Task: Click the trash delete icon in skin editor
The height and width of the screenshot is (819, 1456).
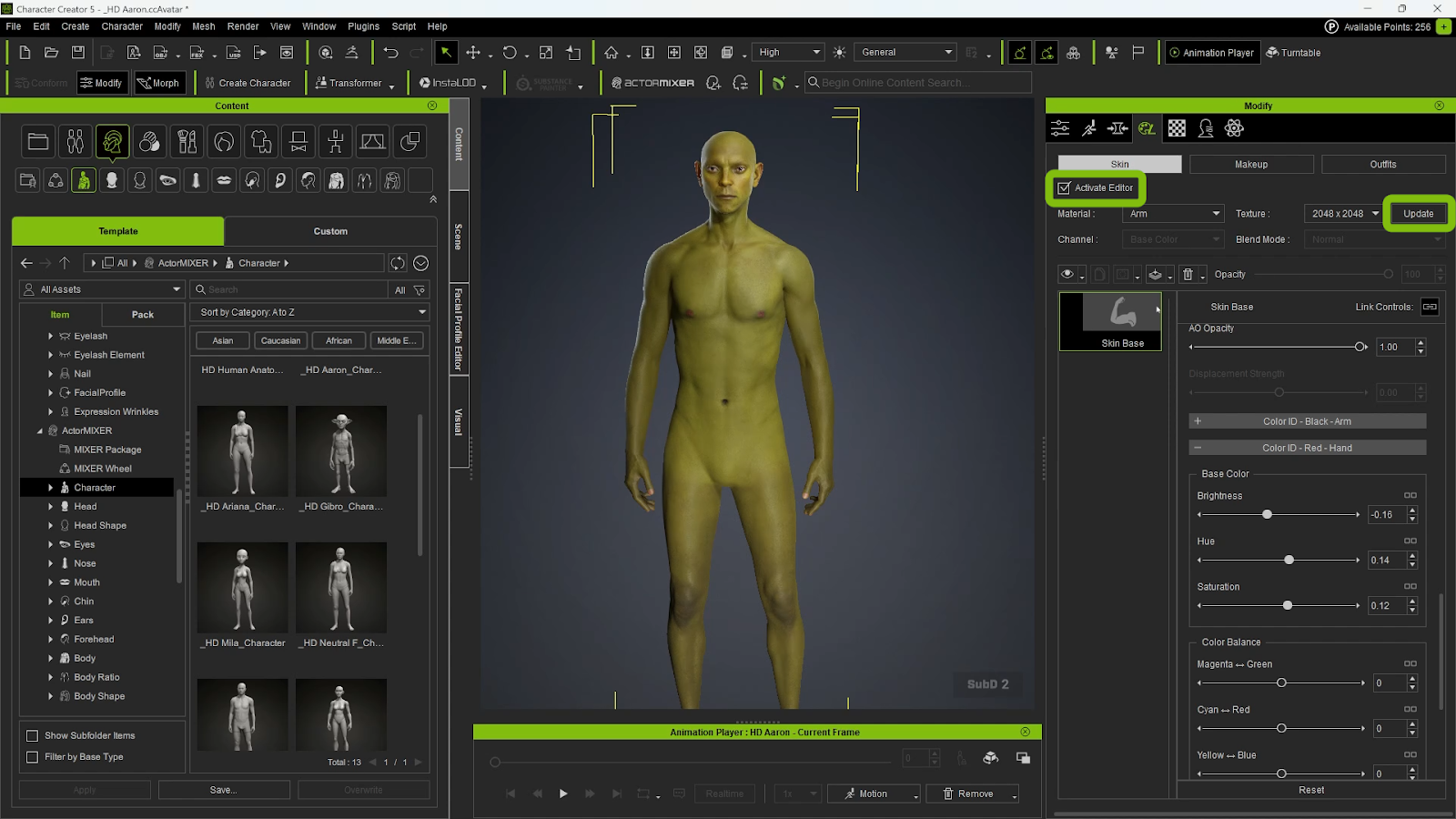Action: (1188, 274)
